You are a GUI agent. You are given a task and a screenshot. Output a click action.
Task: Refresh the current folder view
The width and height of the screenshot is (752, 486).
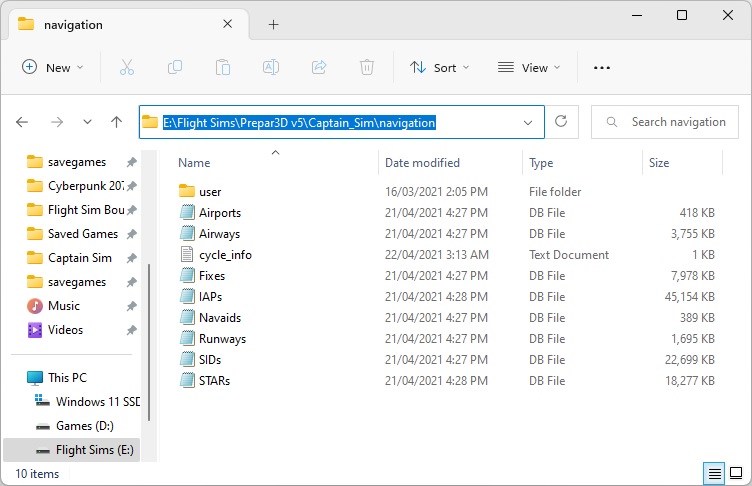point(561,122)
